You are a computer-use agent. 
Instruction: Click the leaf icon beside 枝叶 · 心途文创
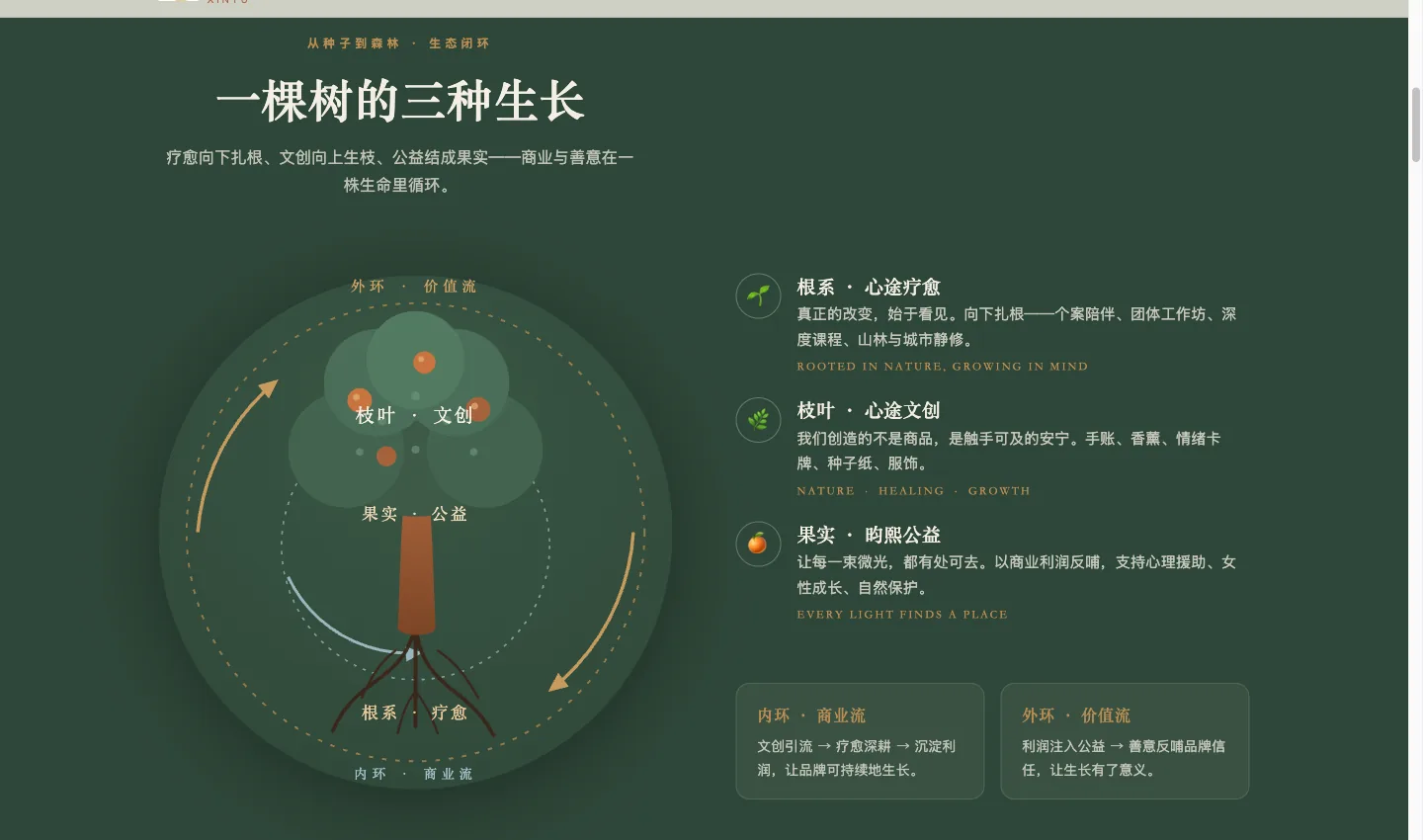tap(758, 420)
